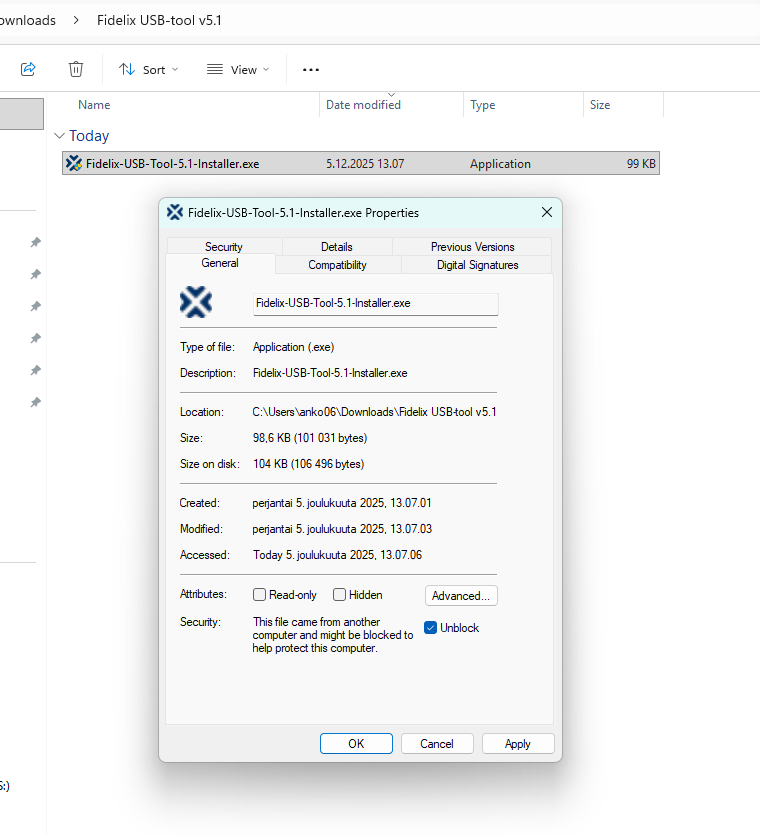Collapse the Today group chevron
This screenshot has height=835, width=760.
(x=60, y=136)
